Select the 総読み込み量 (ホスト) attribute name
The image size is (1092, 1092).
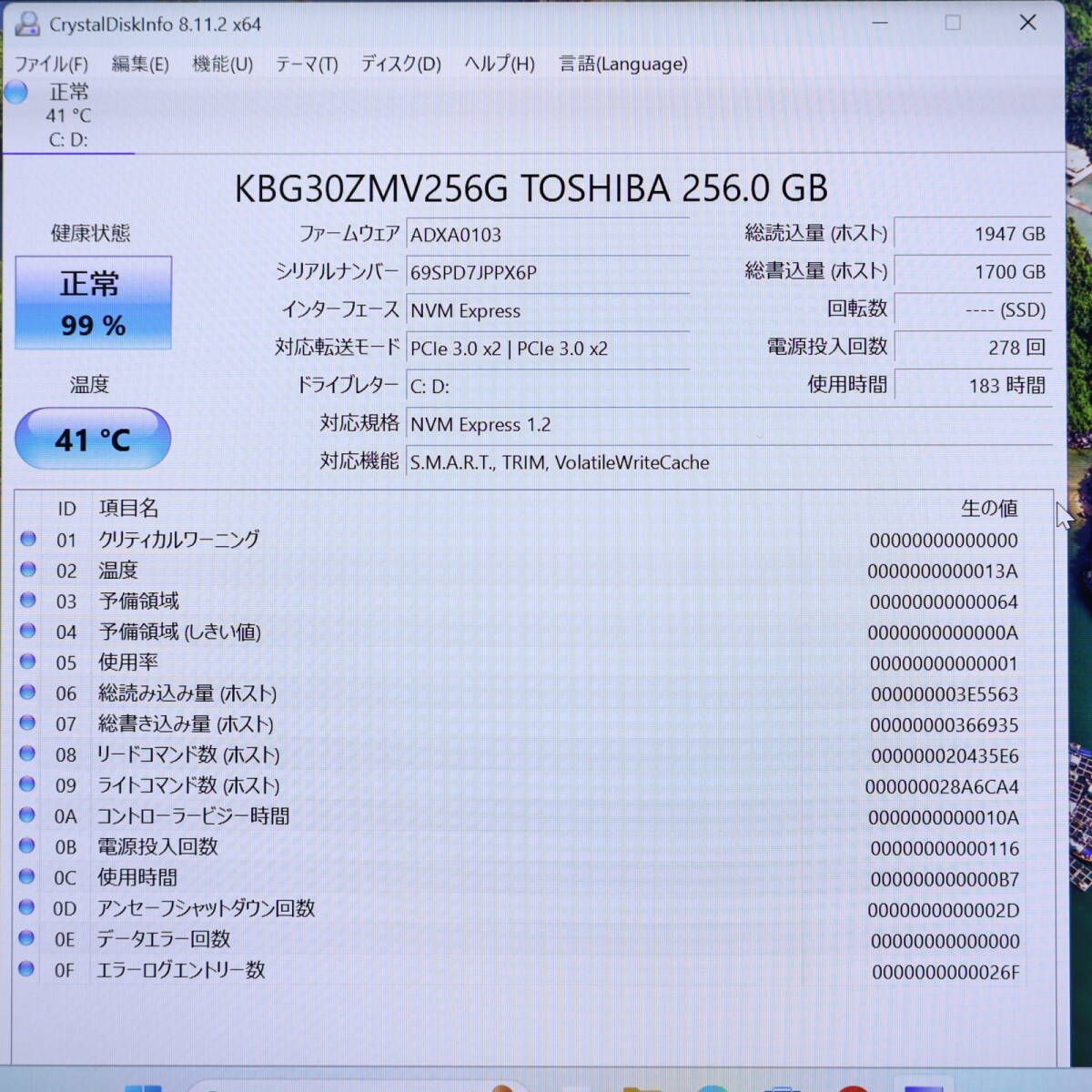(187, 693)
